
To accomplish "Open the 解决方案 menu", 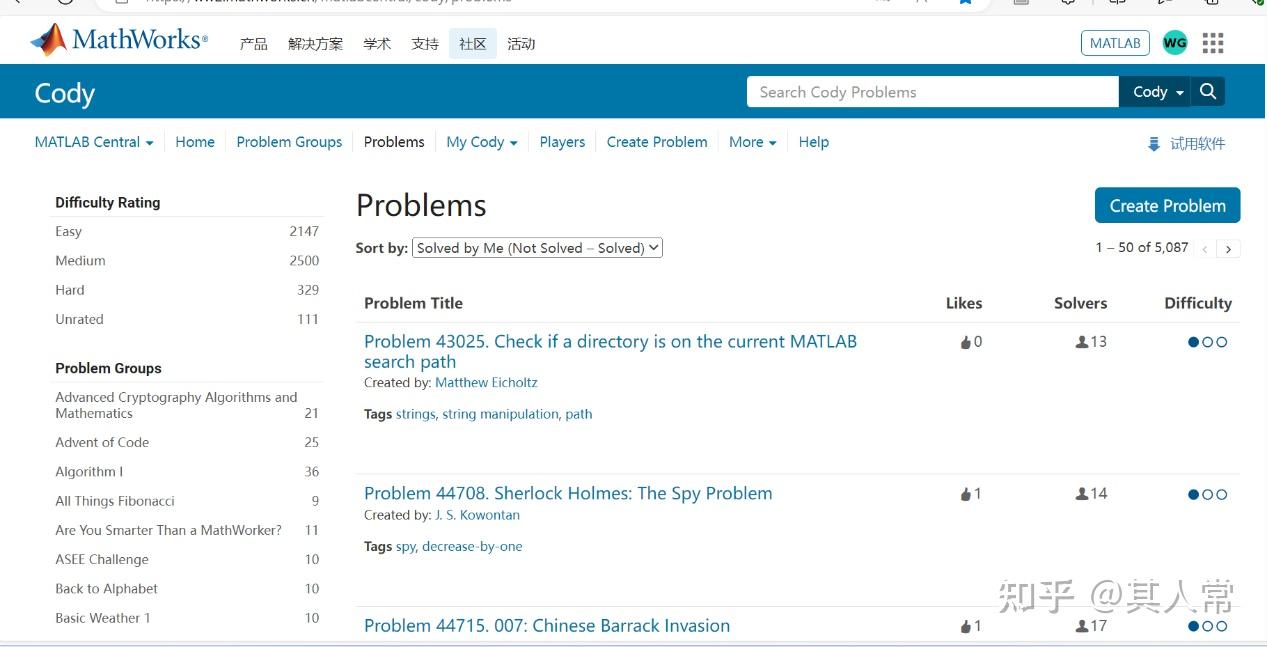I will (x=315, y=44).
